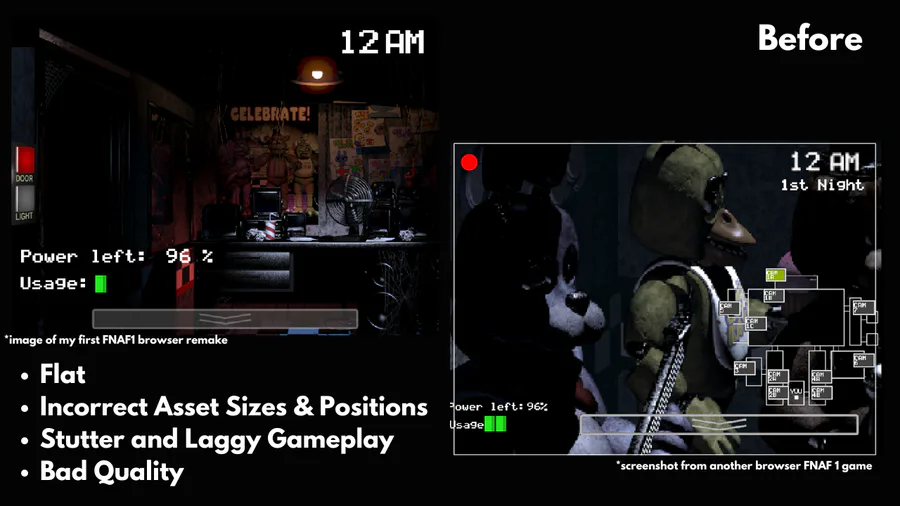Click the green usage bar in office view

pyautogui.click(x=100, y=283)
